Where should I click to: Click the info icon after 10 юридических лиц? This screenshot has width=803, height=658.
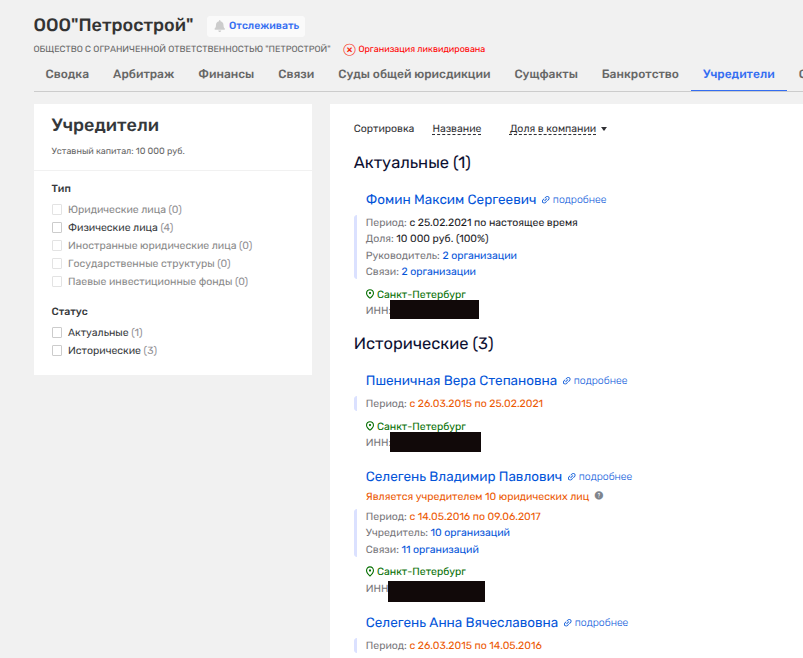point(599,495)
